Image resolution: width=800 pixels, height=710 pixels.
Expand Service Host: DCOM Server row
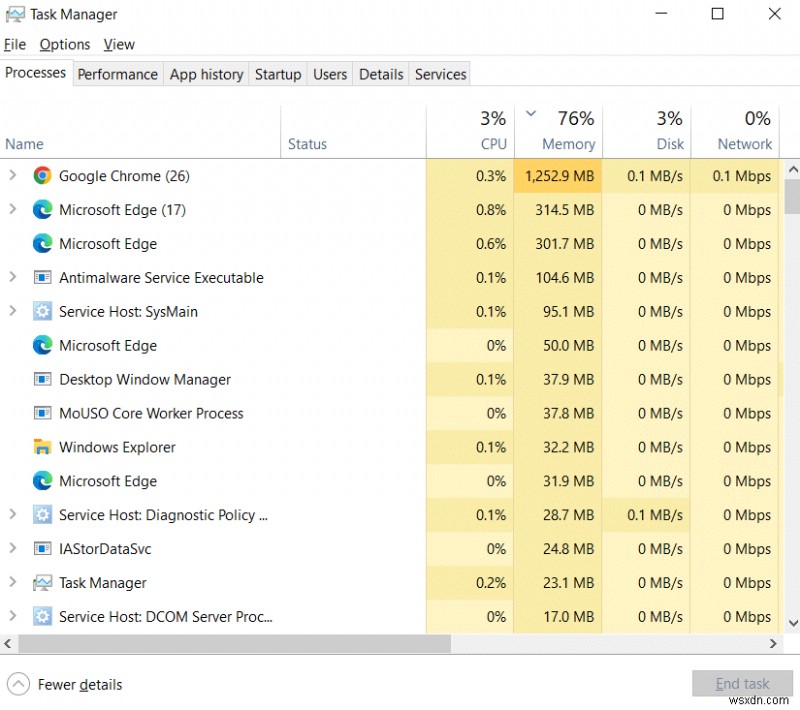(x=13, y=616)
